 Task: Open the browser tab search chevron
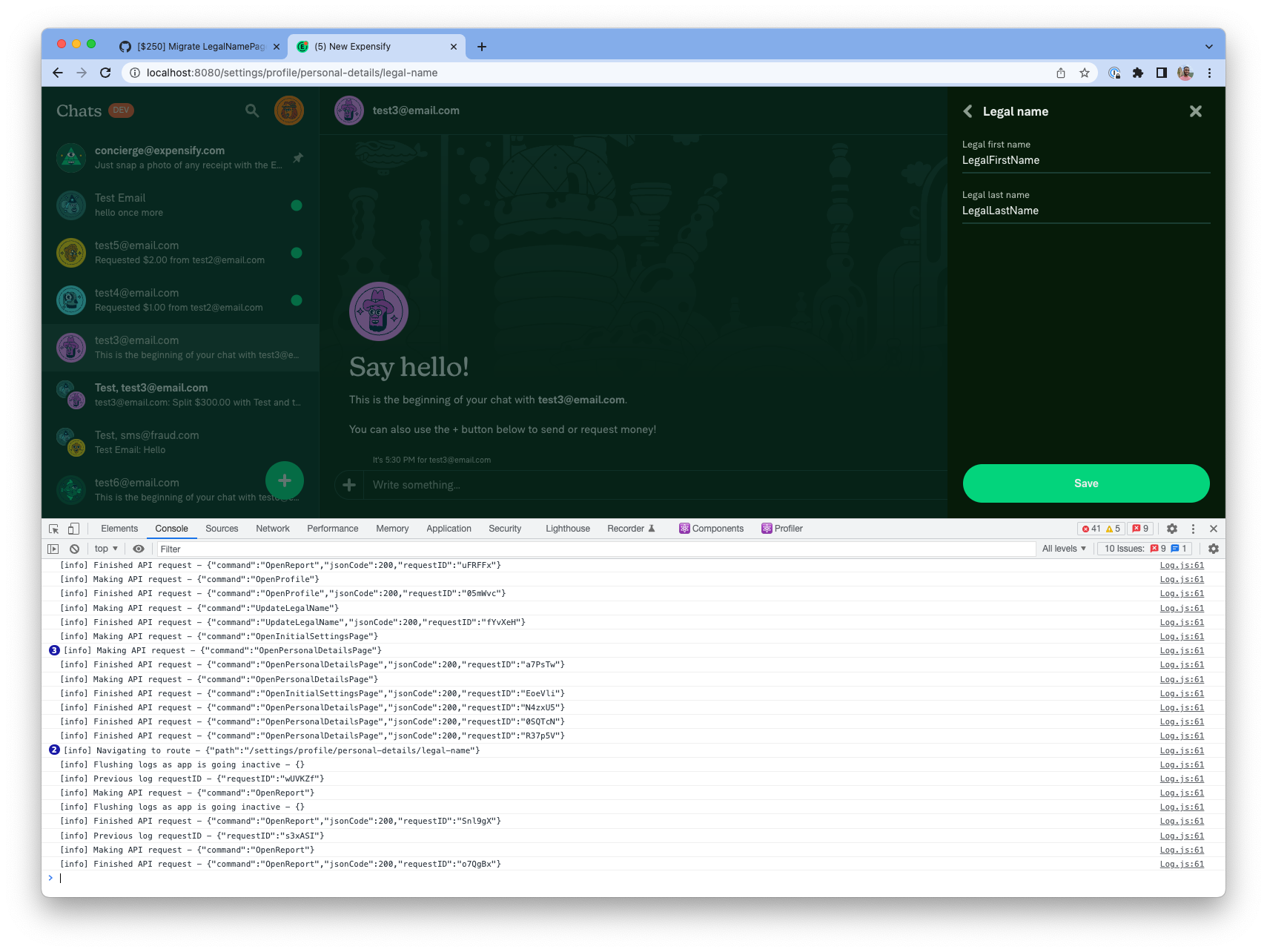pyautogui.click(x=1208, y=46)
